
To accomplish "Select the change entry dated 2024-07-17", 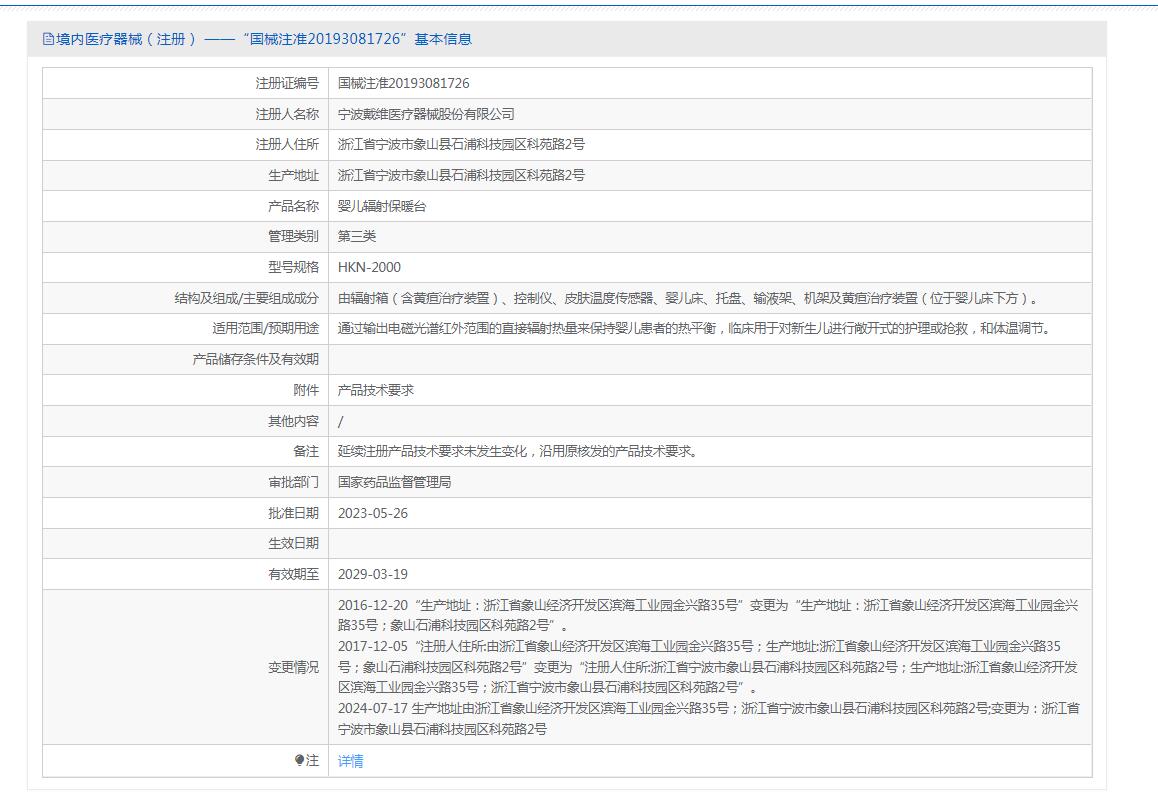I will click(708, 719).
